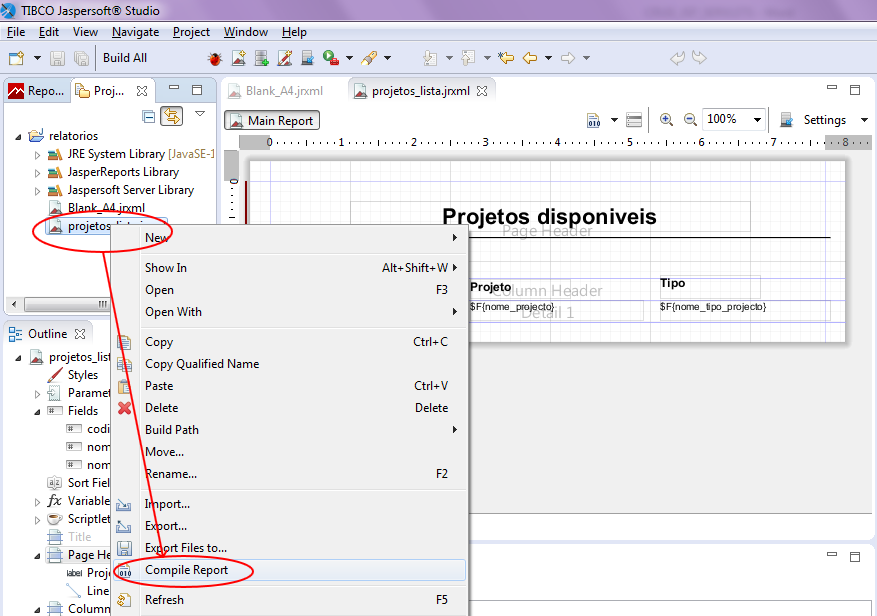Click the Main Report button
Screen dimensions: 877x616
tap(272, 120)
